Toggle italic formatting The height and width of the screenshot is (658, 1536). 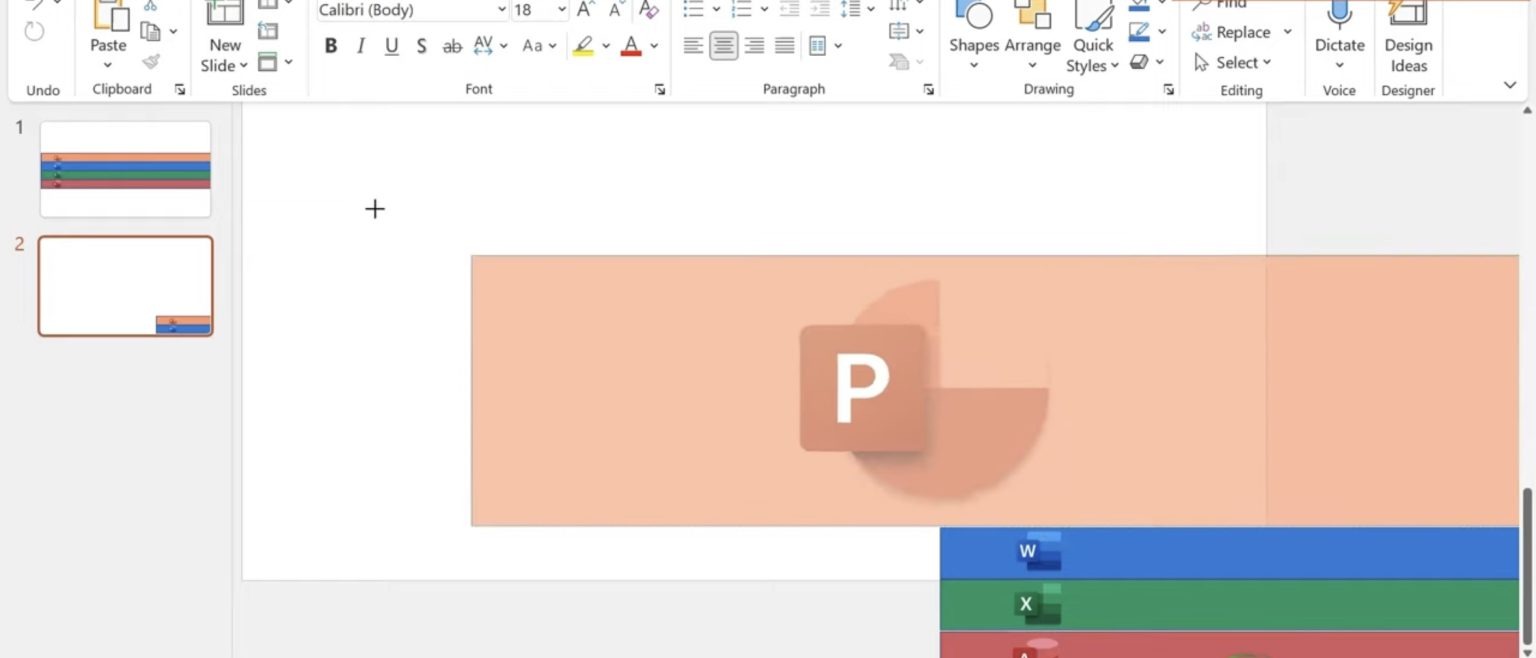pyautogui.click(x=360, y=45)
